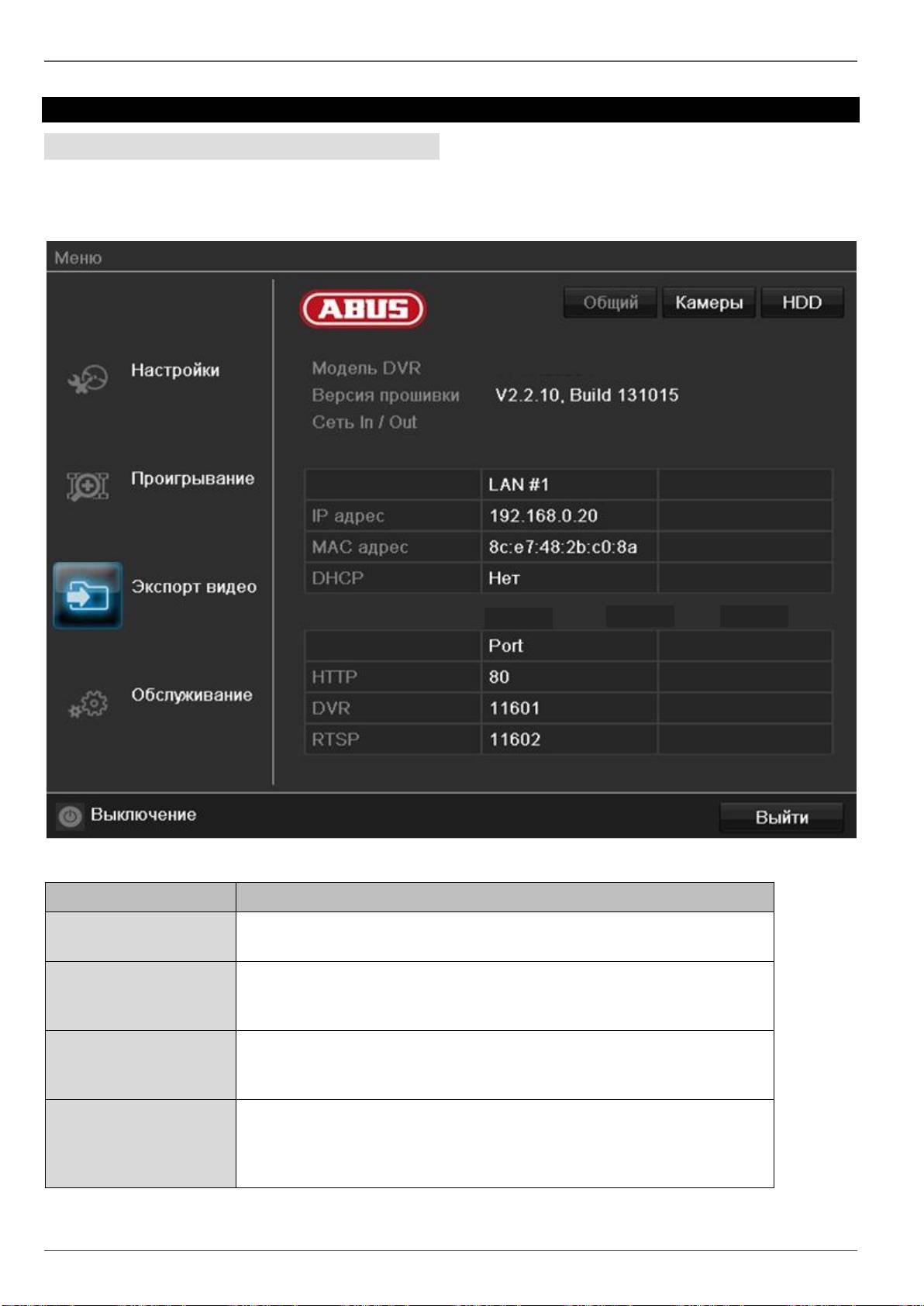Image resolution: width=924 pixels, height=1306 pixels.
Task: Open the Обслуживание menu item
Action: (x=191, y=695)
